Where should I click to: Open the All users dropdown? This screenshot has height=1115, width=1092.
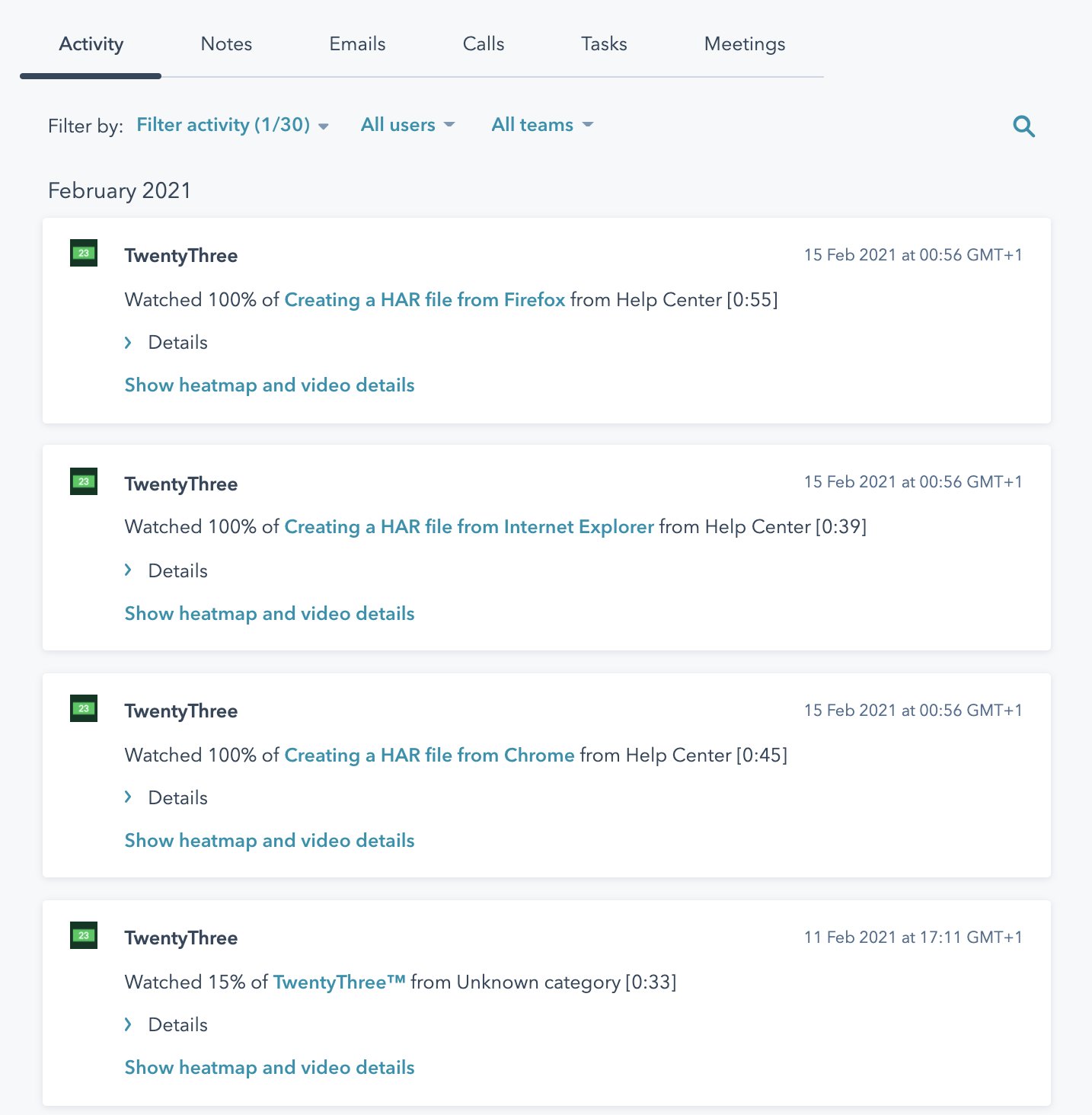coord(407,125)
